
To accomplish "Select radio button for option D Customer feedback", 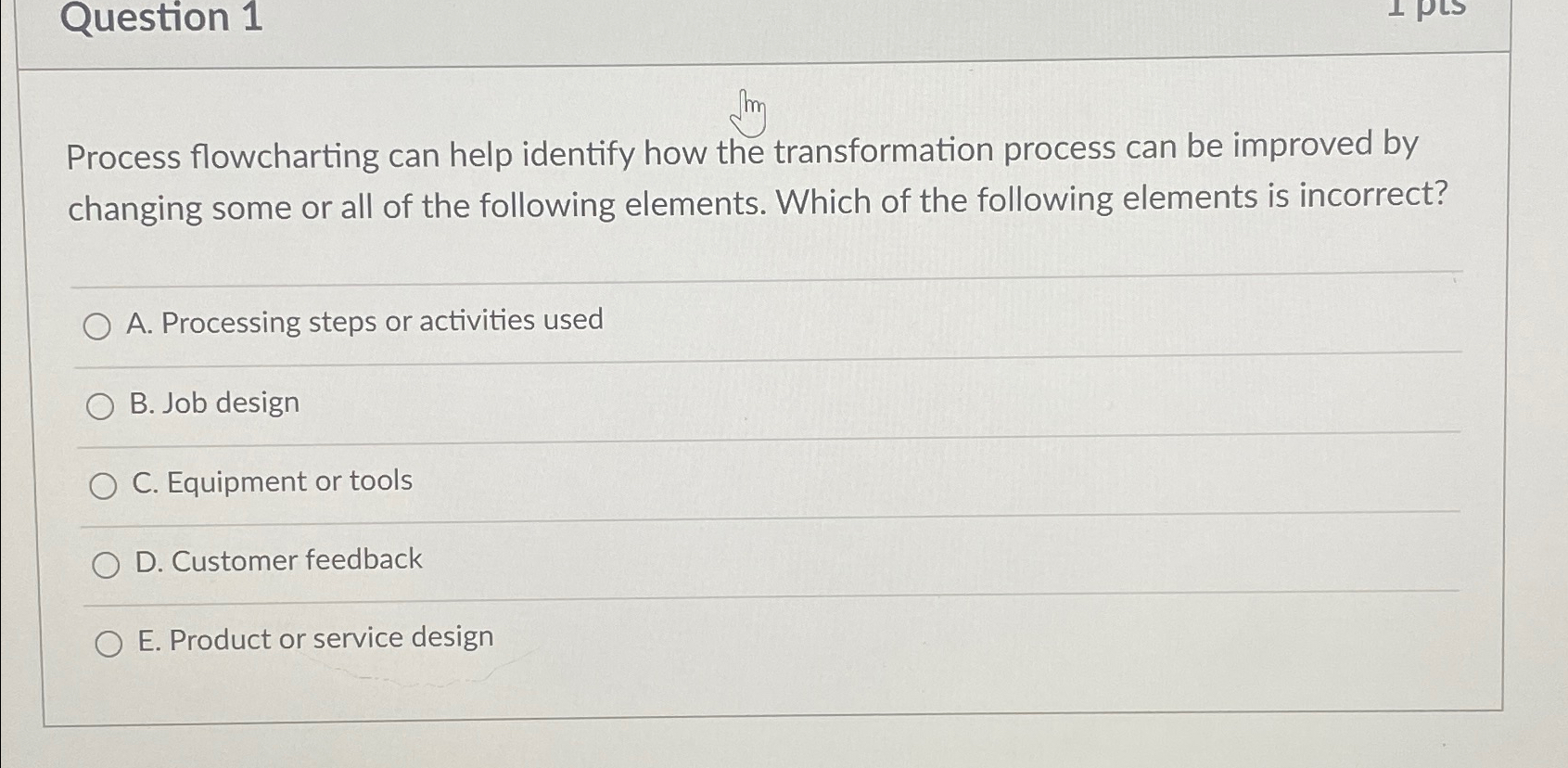I will 108,563.
